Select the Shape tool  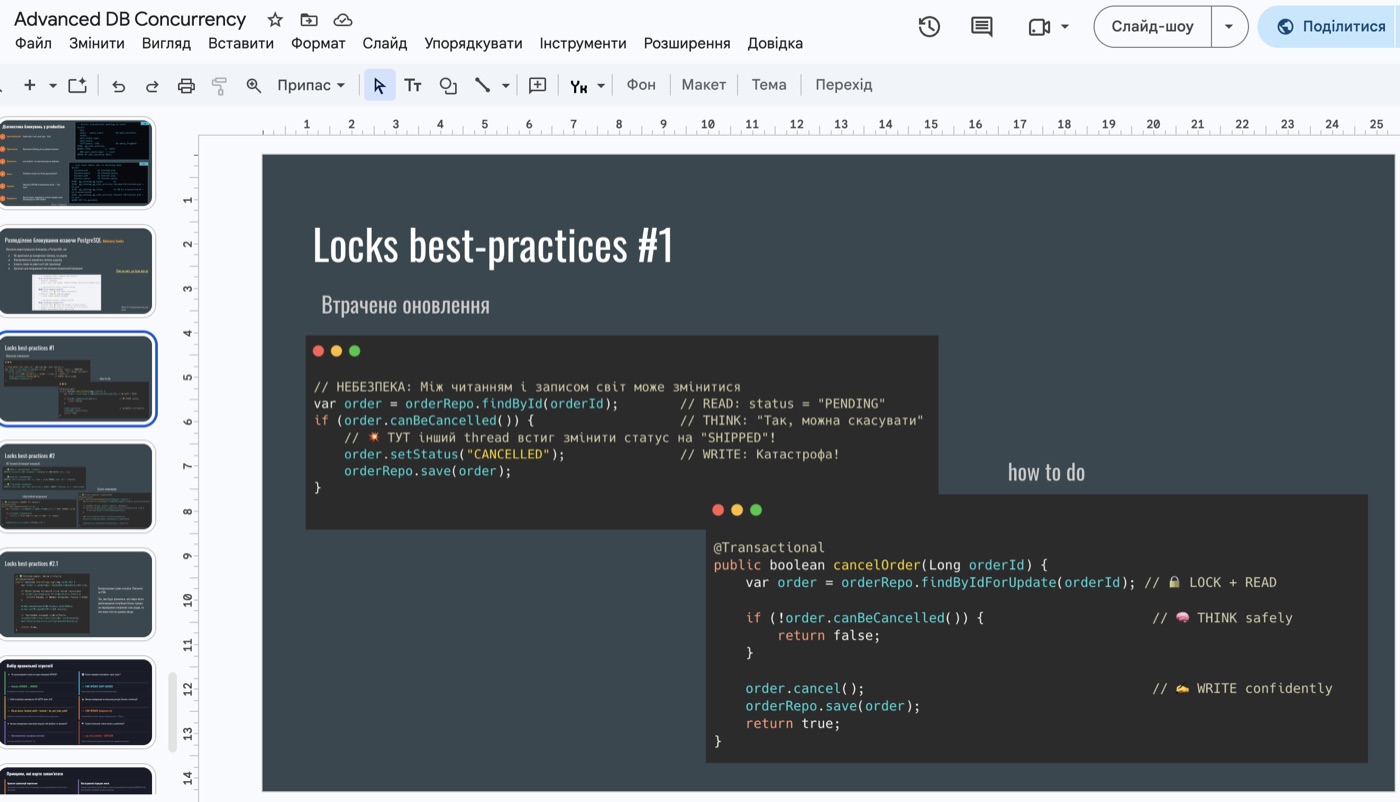click(x=448, y=86)
